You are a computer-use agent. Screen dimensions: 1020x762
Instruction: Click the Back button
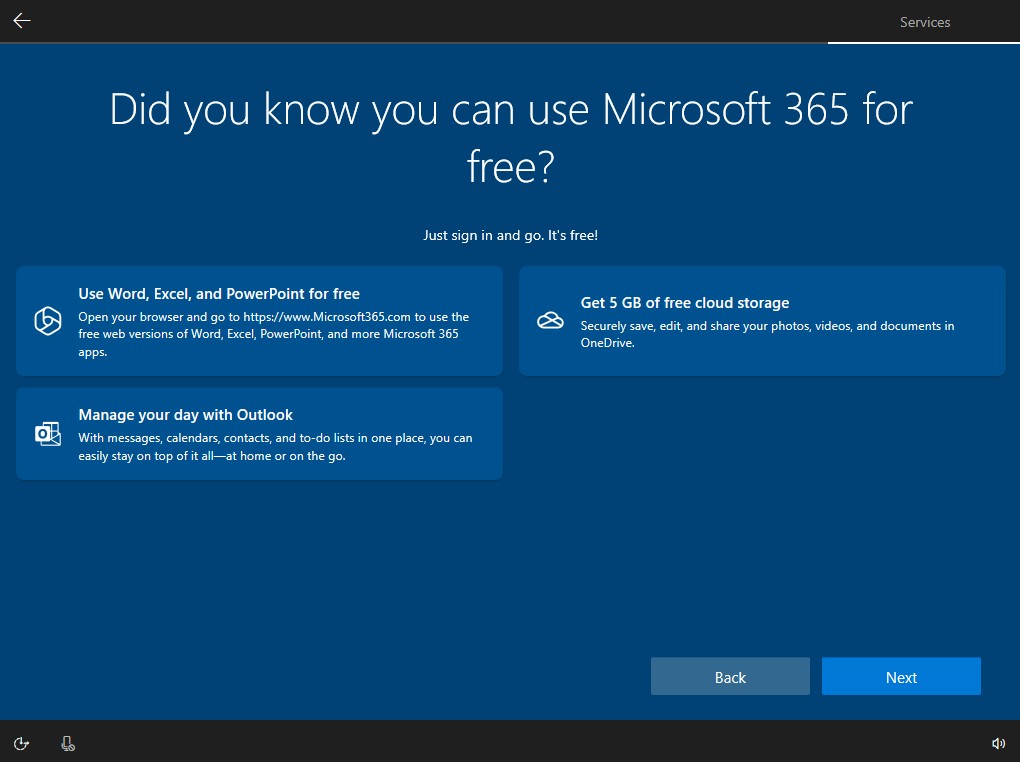[730, 677]
